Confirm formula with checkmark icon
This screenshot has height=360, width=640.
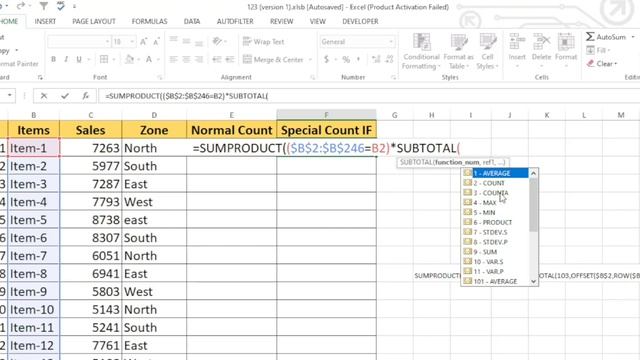click(64, 96)
